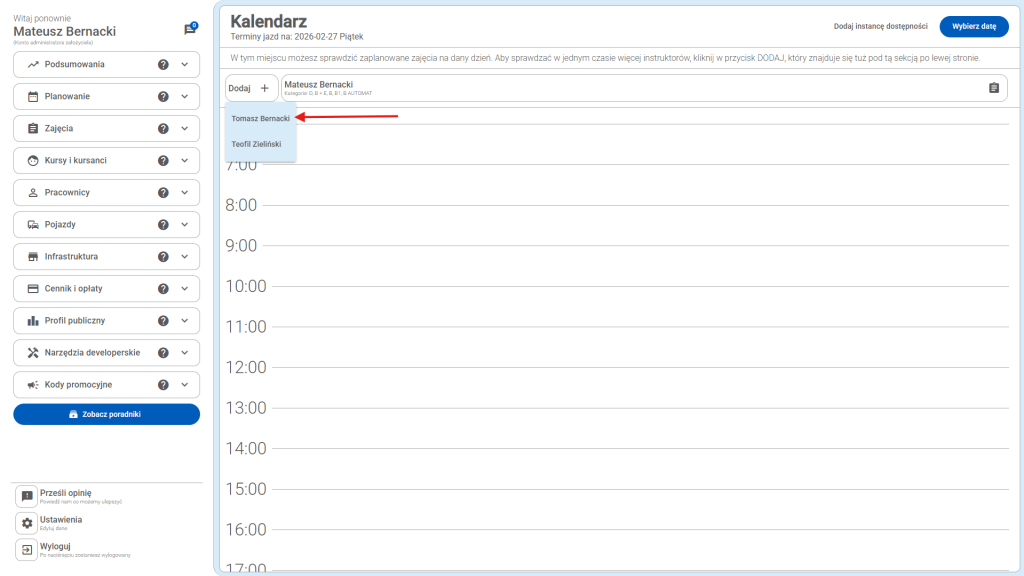Screen dimensions: 1024x576
Task: Click the Kody promocyjne megaphone icon
Action: [x=33, y=385]
